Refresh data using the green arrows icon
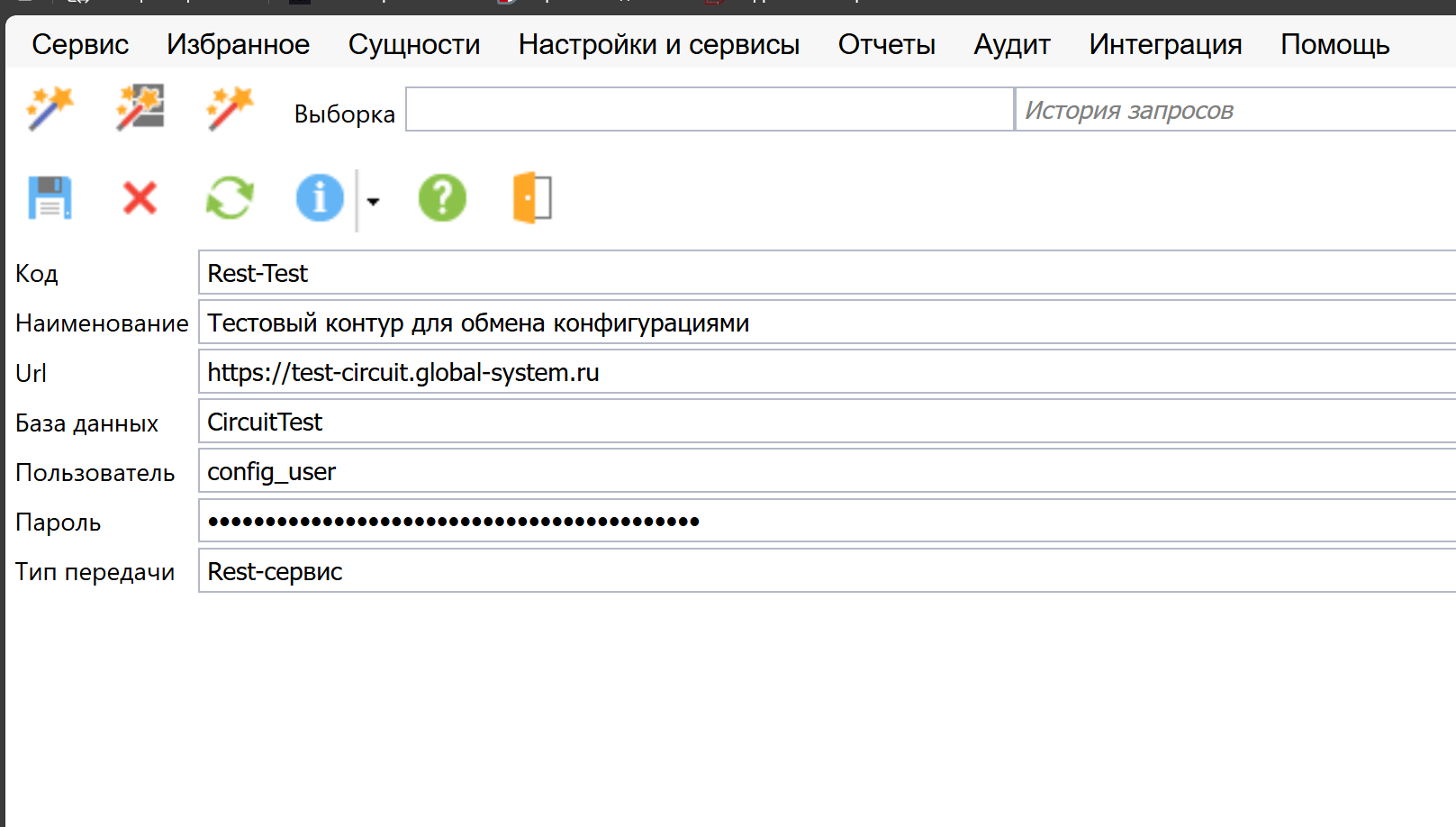This screenshot has width=1456, height=827. [230, 197]
